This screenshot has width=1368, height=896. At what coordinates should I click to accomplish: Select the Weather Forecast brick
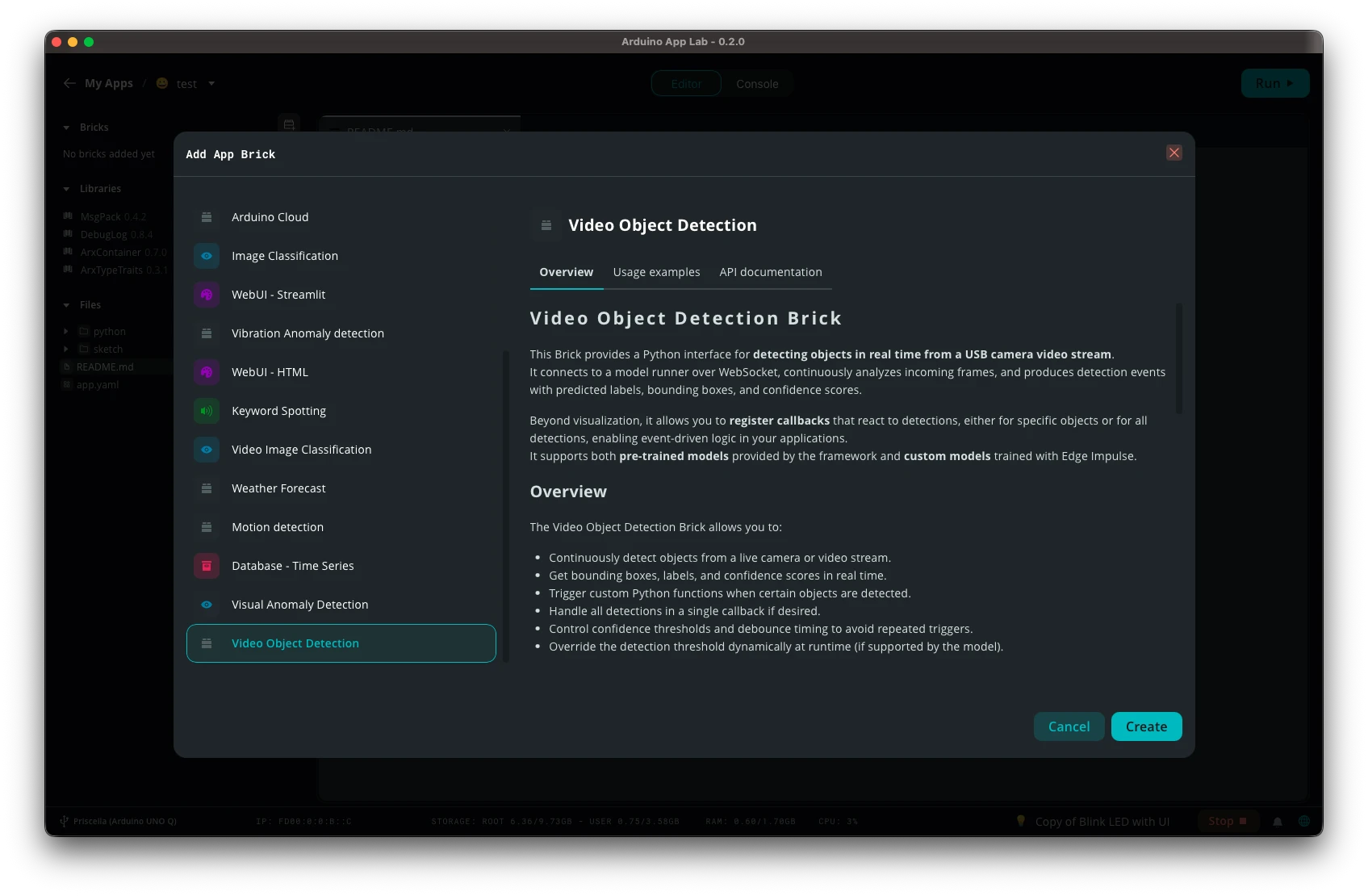coord(278,488)
